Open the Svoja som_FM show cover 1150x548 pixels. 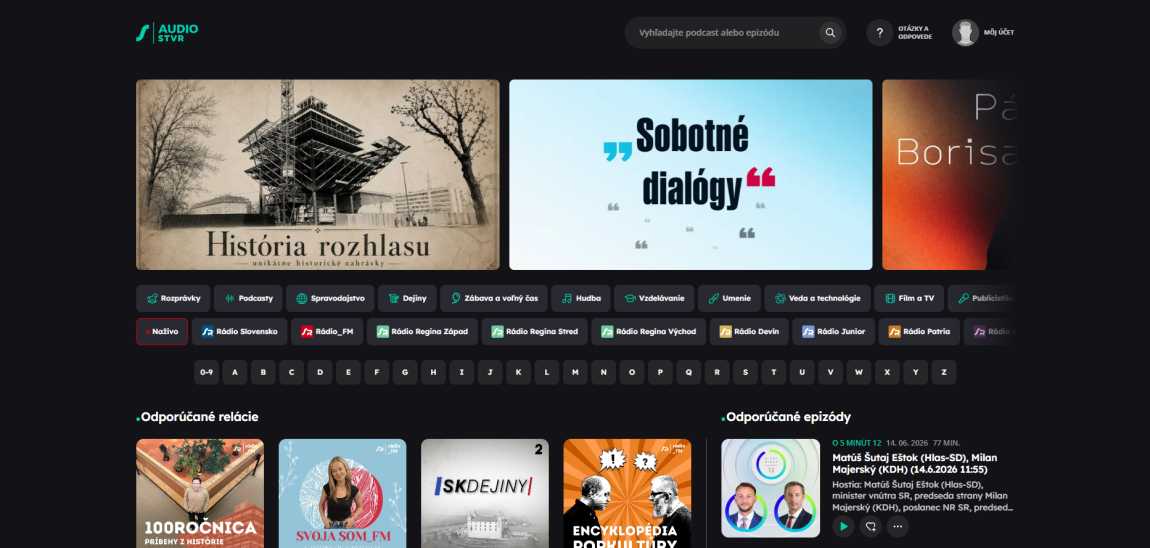tap(343, 493)
